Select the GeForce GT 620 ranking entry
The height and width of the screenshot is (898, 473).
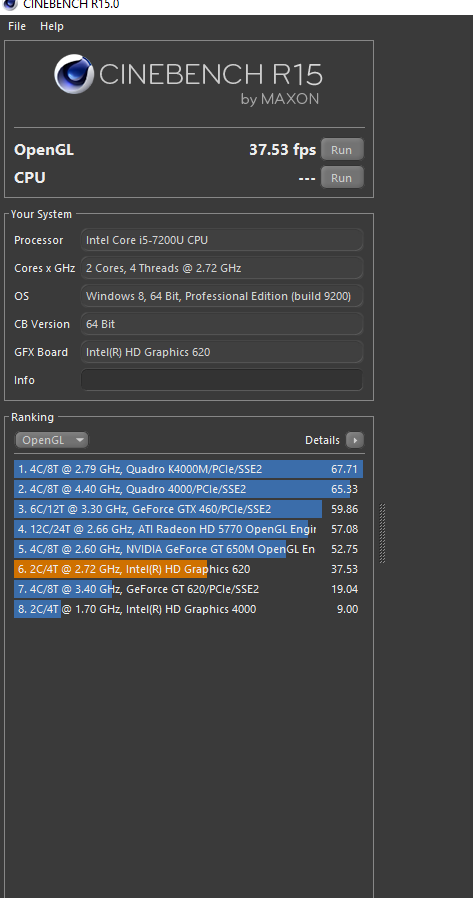click(x=188, y=589)
